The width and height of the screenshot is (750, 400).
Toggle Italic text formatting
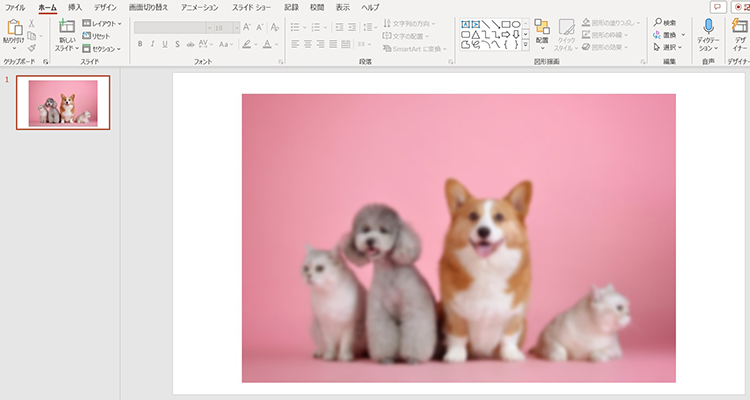[x=152, y=44]
